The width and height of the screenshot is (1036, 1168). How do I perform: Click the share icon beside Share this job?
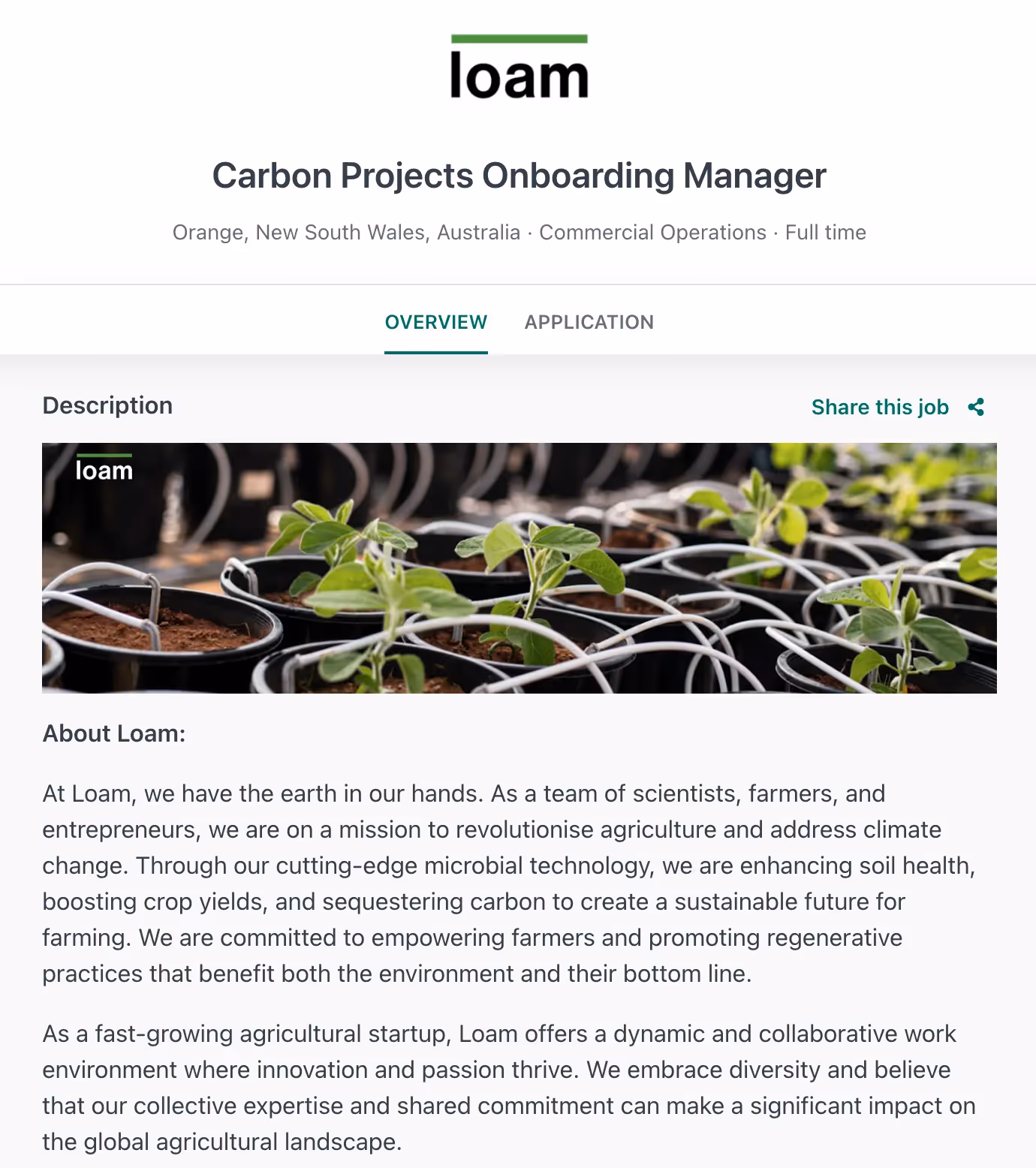[x=977, y=407]
